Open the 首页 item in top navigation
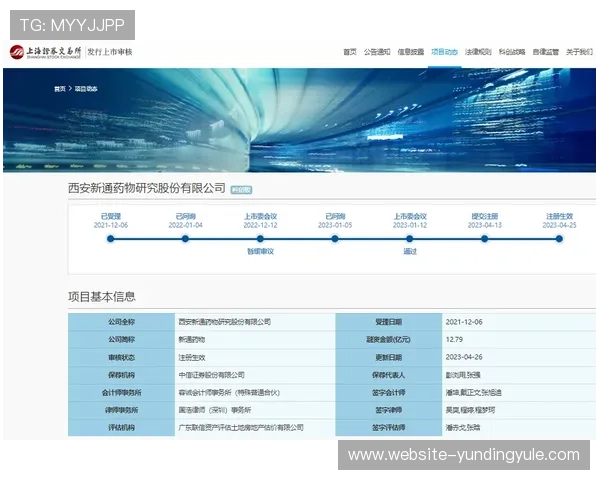Screen dimensions: 600x480 (x=350, y=52)
